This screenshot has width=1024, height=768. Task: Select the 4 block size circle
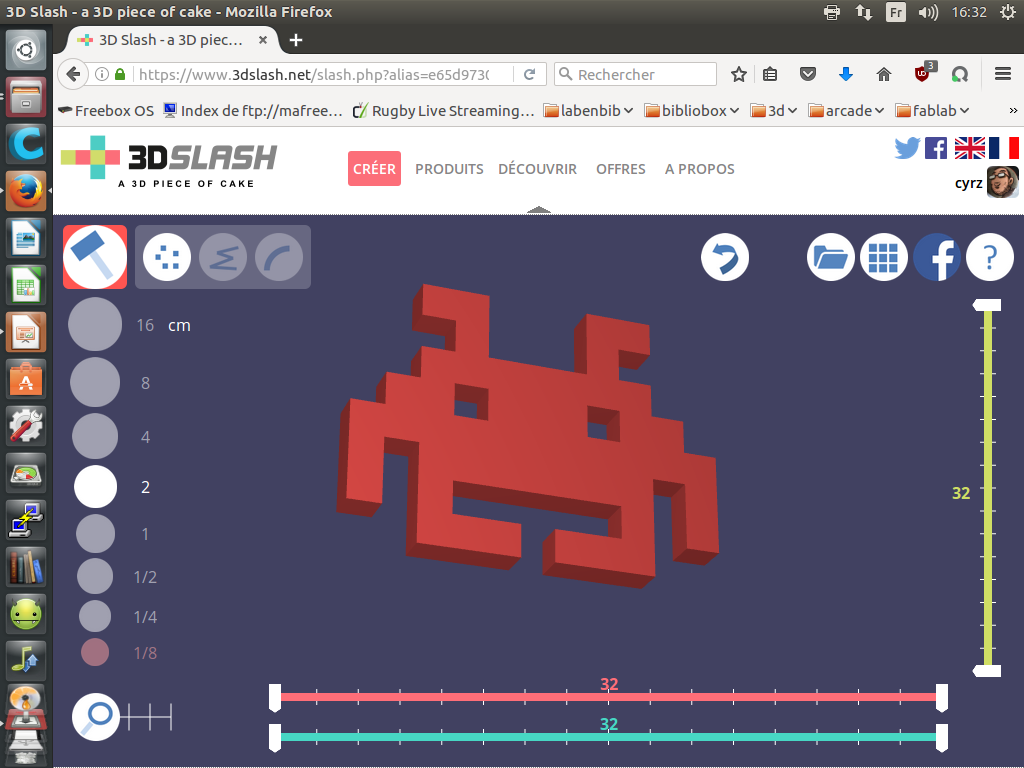[x=95, y=437]
